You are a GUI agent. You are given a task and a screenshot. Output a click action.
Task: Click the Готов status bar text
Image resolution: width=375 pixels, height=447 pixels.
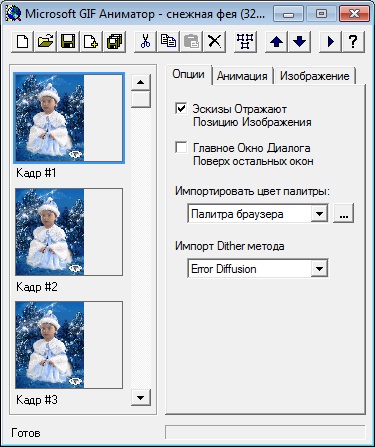(x=26, y=433)
